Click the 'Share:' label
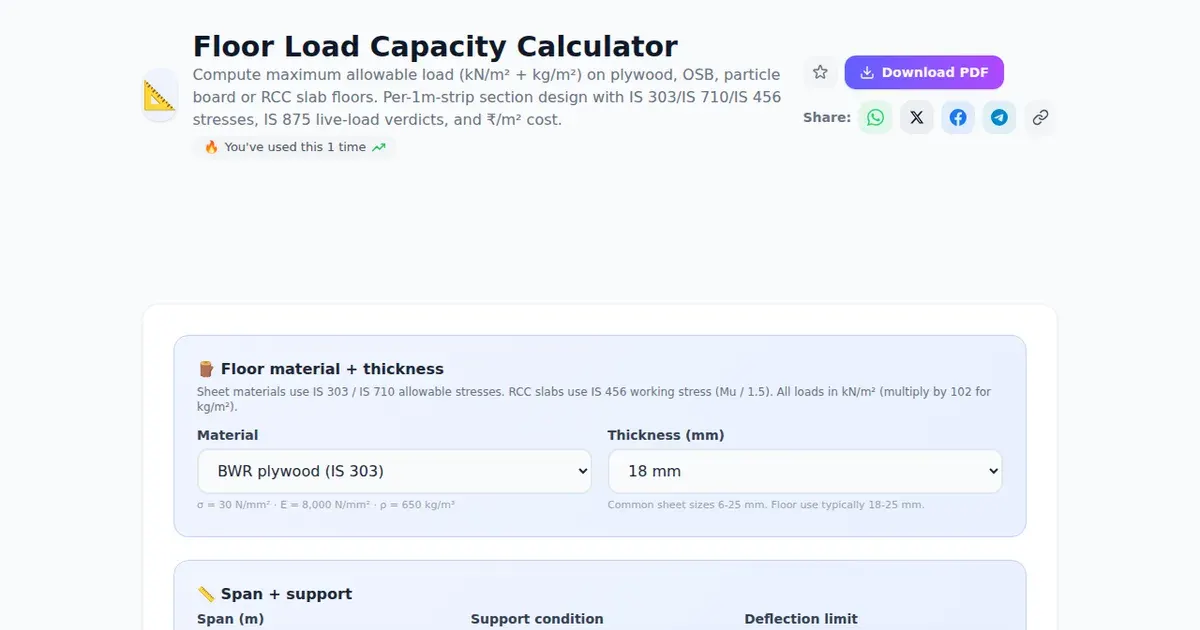 coord(827,117)
